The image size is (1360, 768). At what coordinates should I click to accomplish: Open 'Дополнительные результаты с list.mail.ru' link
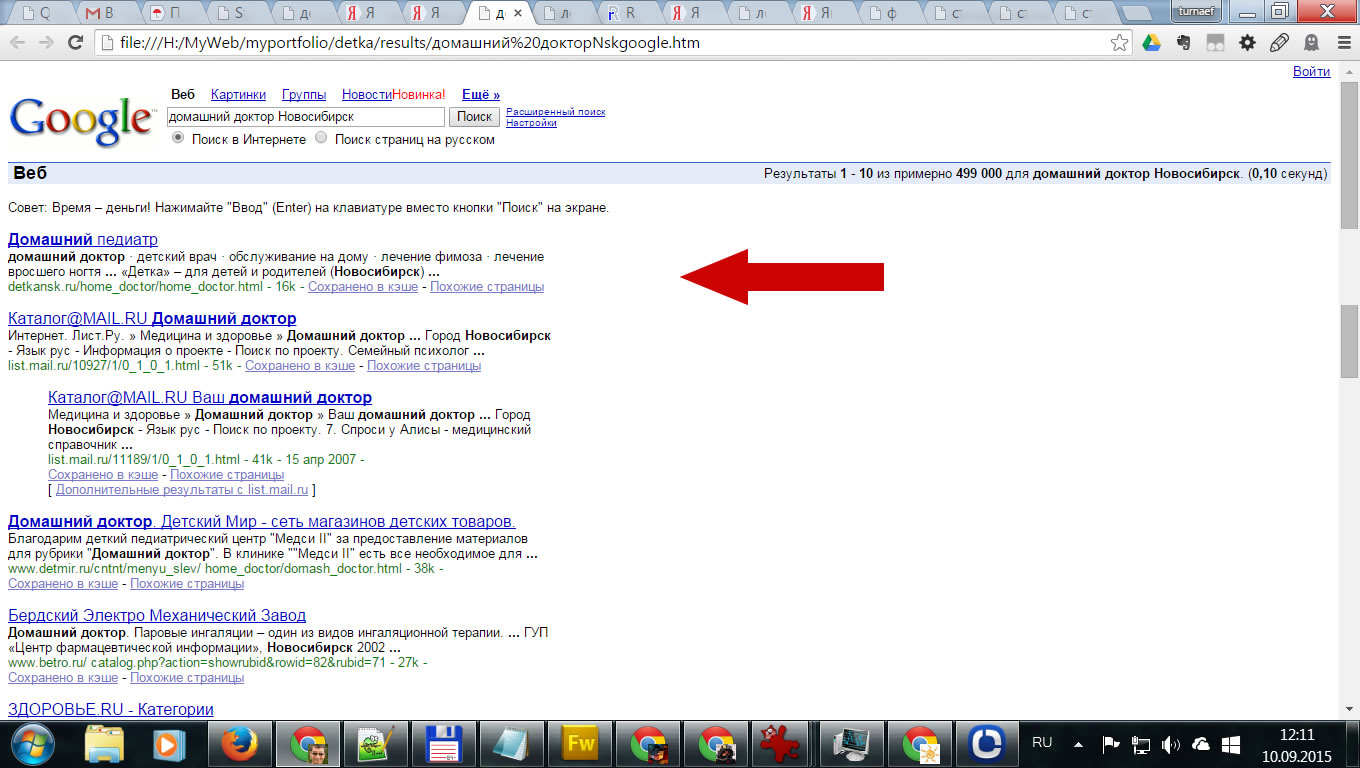coord(182,490)
